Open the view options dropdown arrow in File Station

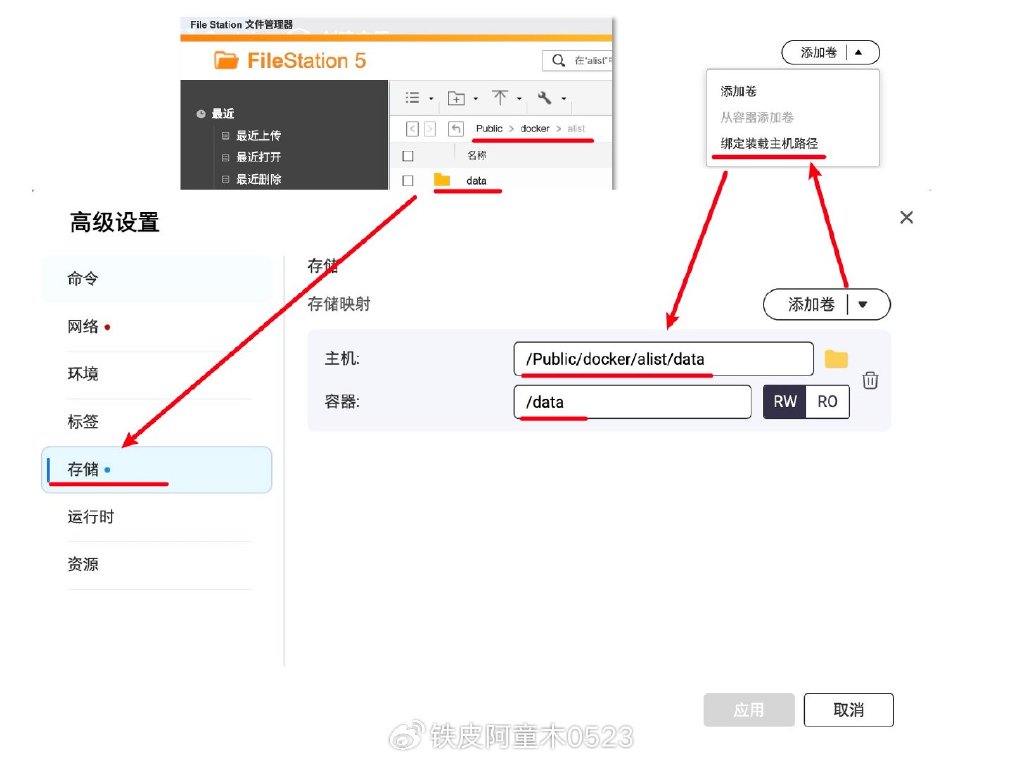pyautogui.click(x=431, y=98)
